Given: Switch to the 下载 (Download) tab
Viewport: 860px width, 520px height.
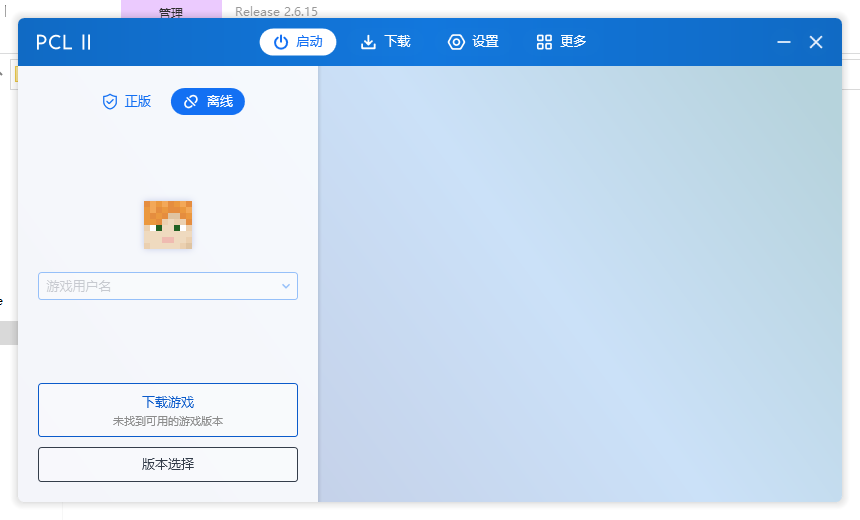Looking at the screenshot, I should pyautogui.click(x=386, y=42).
